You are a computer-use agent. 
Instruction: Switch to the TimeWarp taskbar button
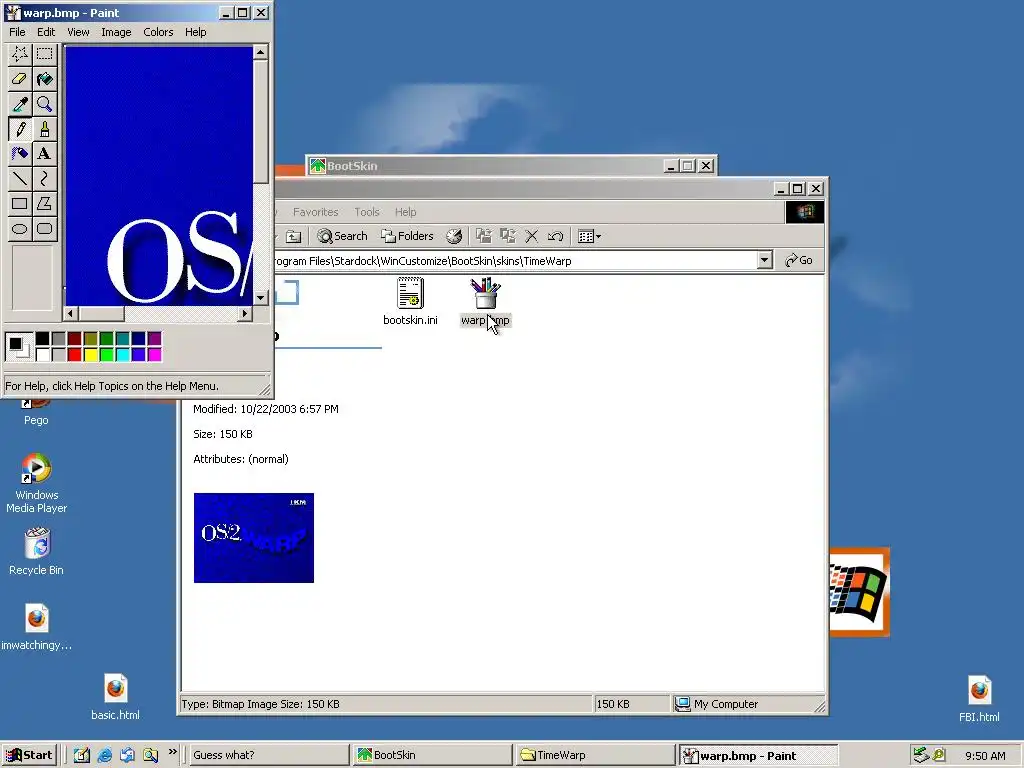tap(594, 756)
